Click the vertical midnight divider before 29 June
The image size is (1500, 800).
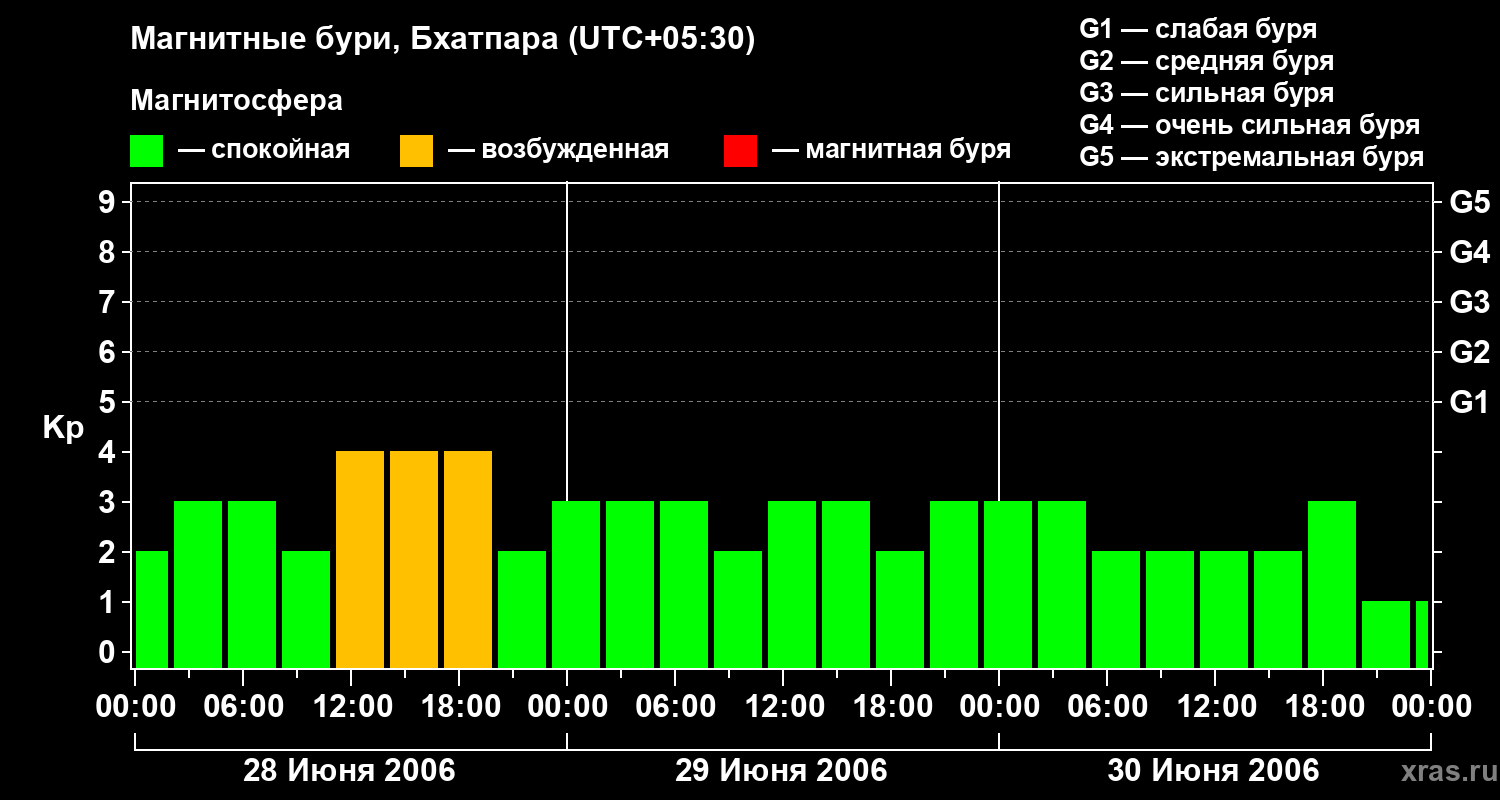click(x=567, y=425)
